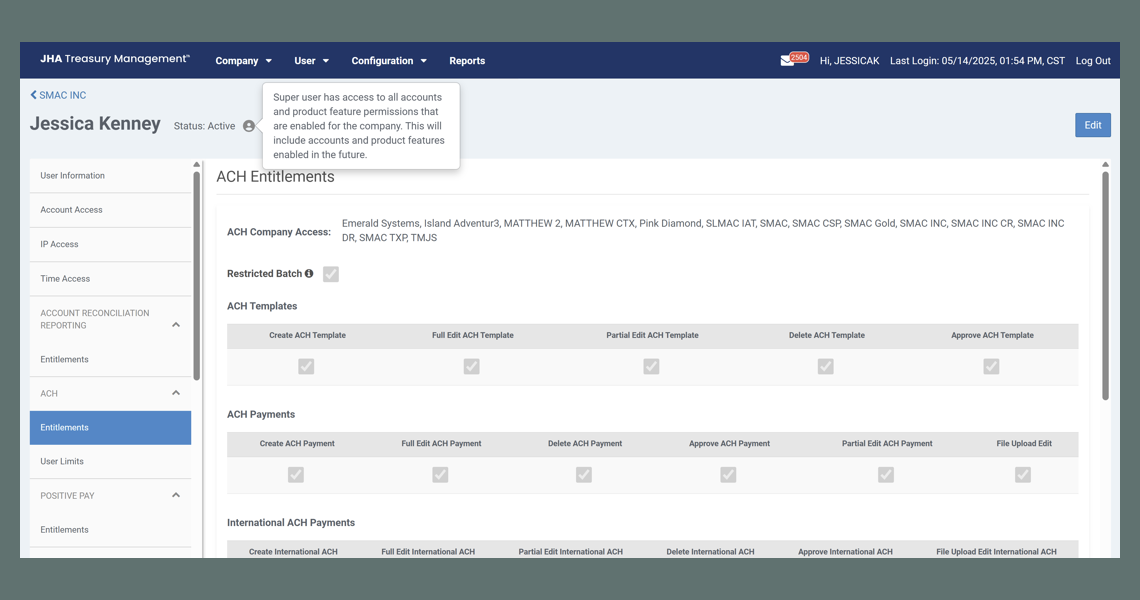Image resolution: width=1140 pixels, height=600 pixels.
Task: Toggle the Restricted Batch checkbox
Action: click(x=331, y=274)
